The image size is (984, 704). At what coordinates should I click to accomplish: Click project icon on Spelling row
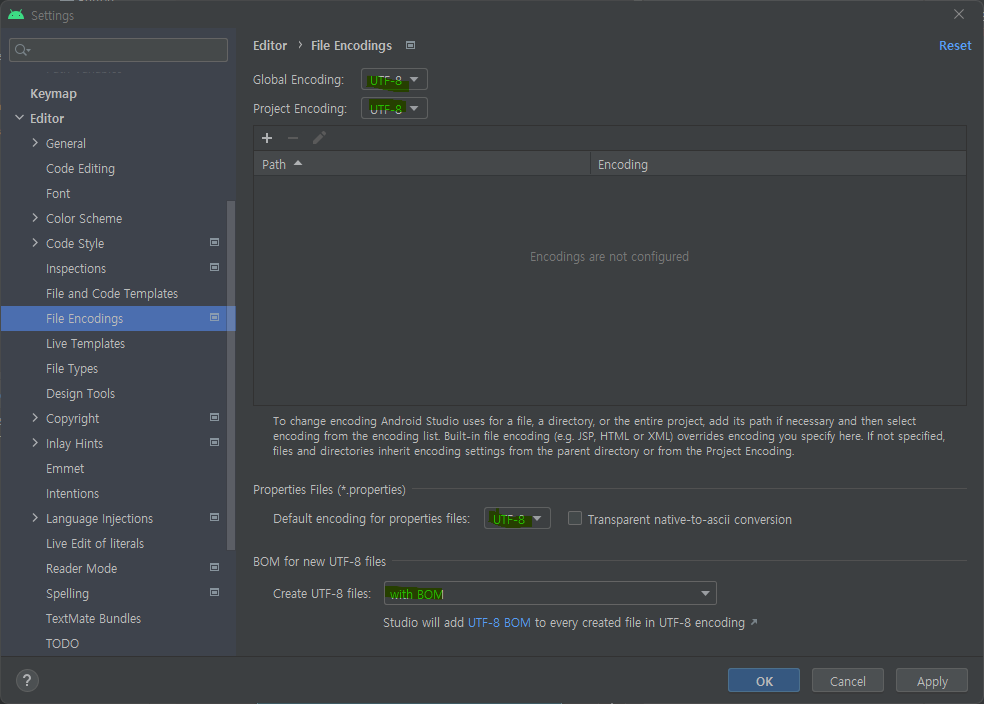[215, 592]
